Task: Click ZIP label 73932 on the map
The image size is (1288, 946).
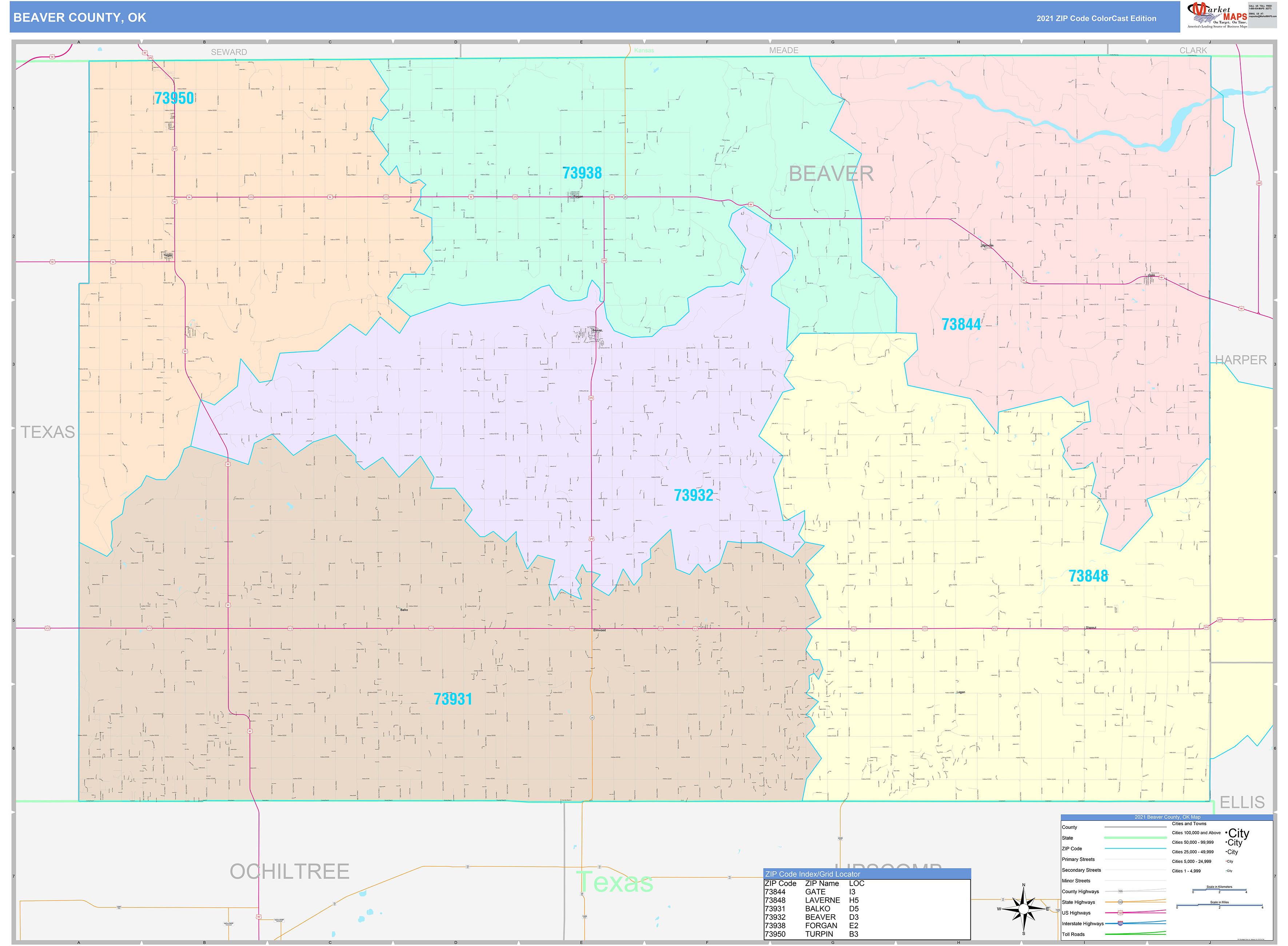Action: click(x=693, y=495)
